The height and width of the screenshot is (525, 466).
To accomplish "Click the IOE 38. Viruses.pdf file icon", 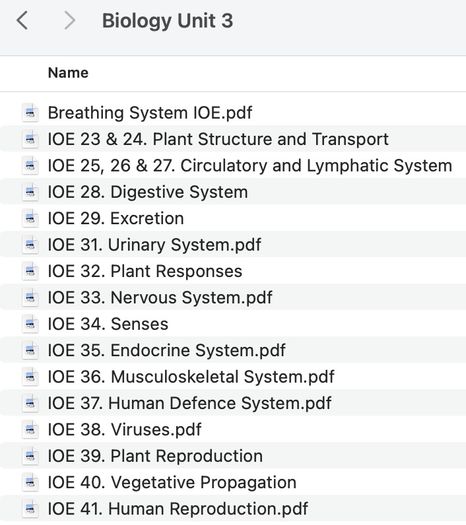I will click(30, 430).
